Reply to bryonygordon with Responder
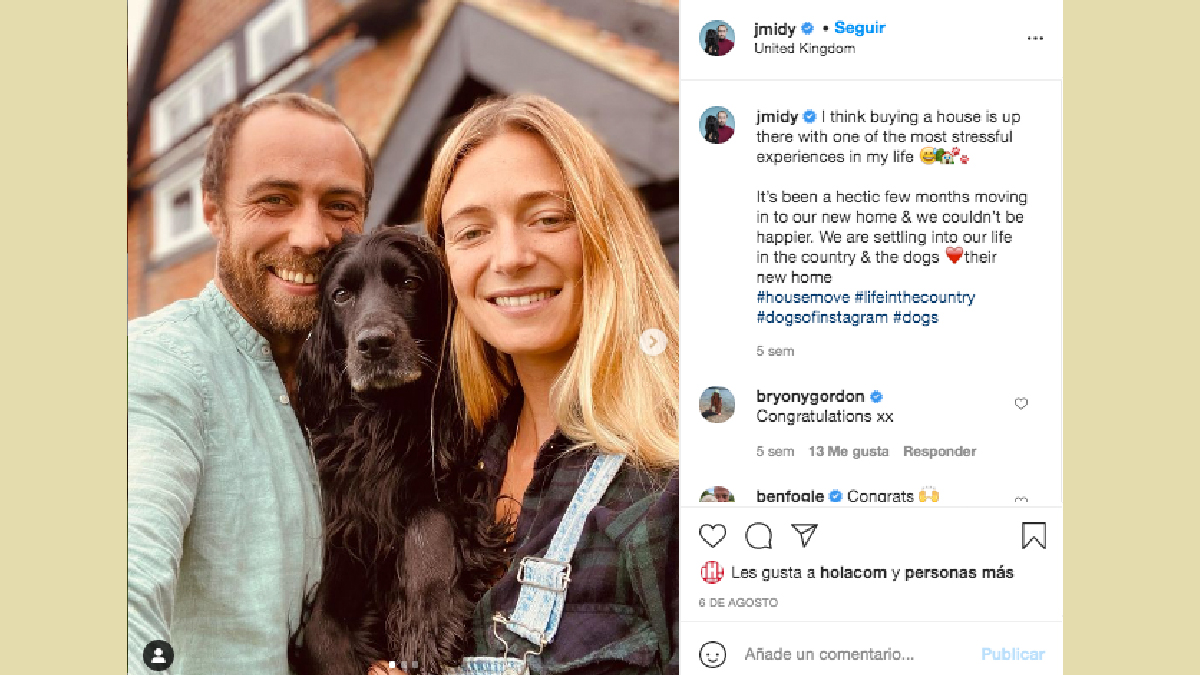 [x=939, y=451]
